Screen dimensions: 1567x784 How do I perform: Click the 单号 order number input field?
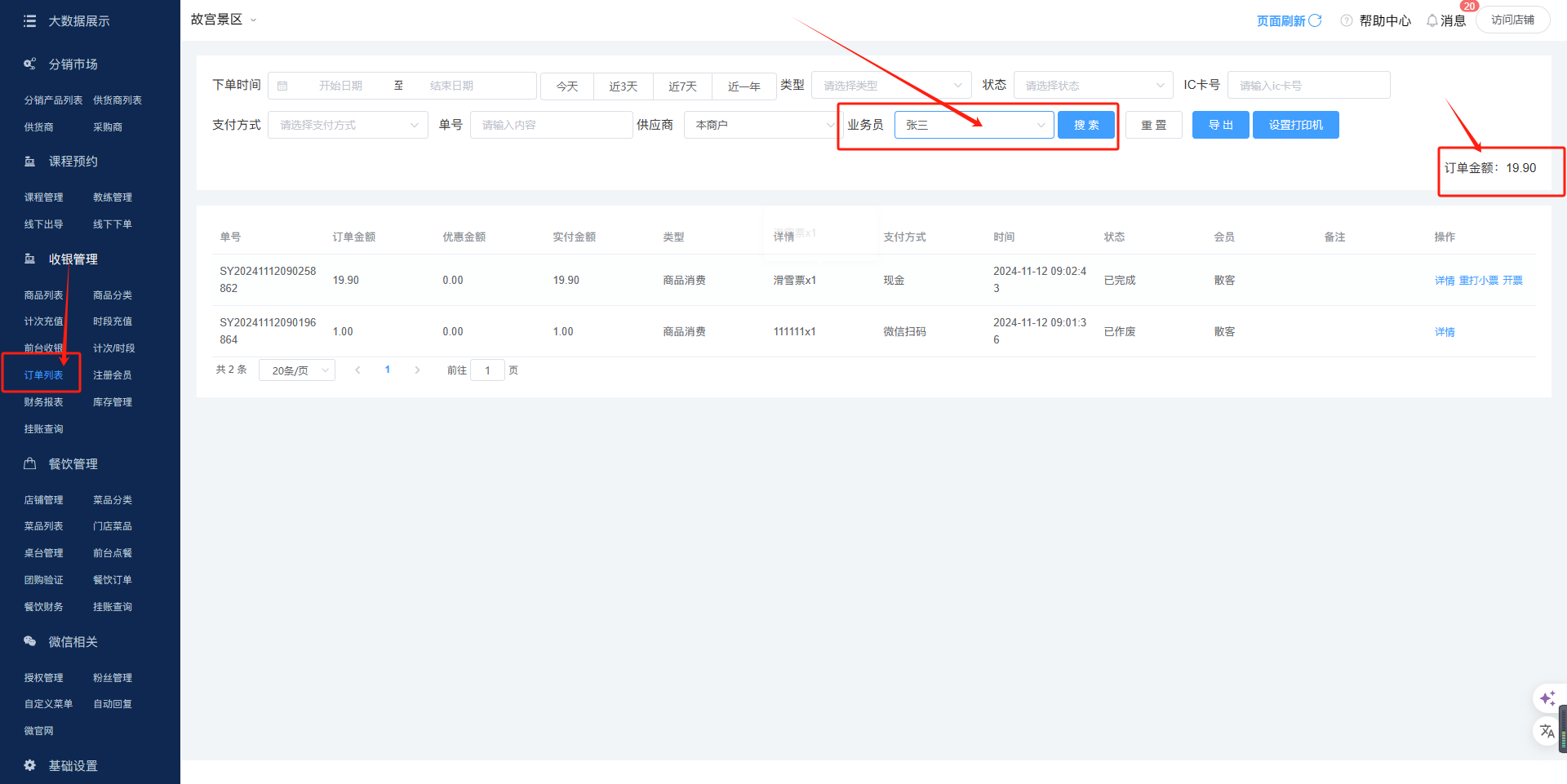tap(551, 125)
